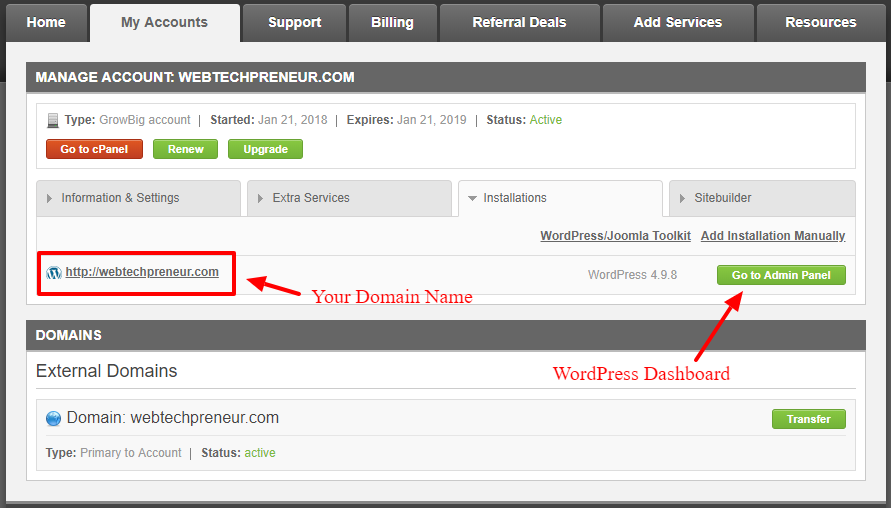891x508 pixels.
Task: Click the Go to cPanel button
Action: point(94,149)
